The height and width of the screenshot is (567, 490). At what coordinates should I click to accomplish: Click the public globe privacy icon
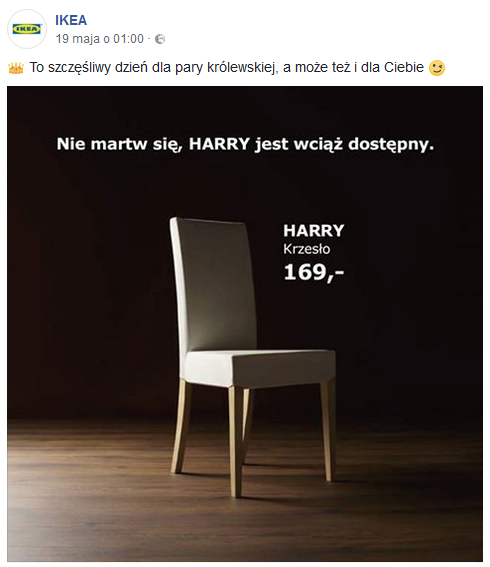click(x=160, y=39)
